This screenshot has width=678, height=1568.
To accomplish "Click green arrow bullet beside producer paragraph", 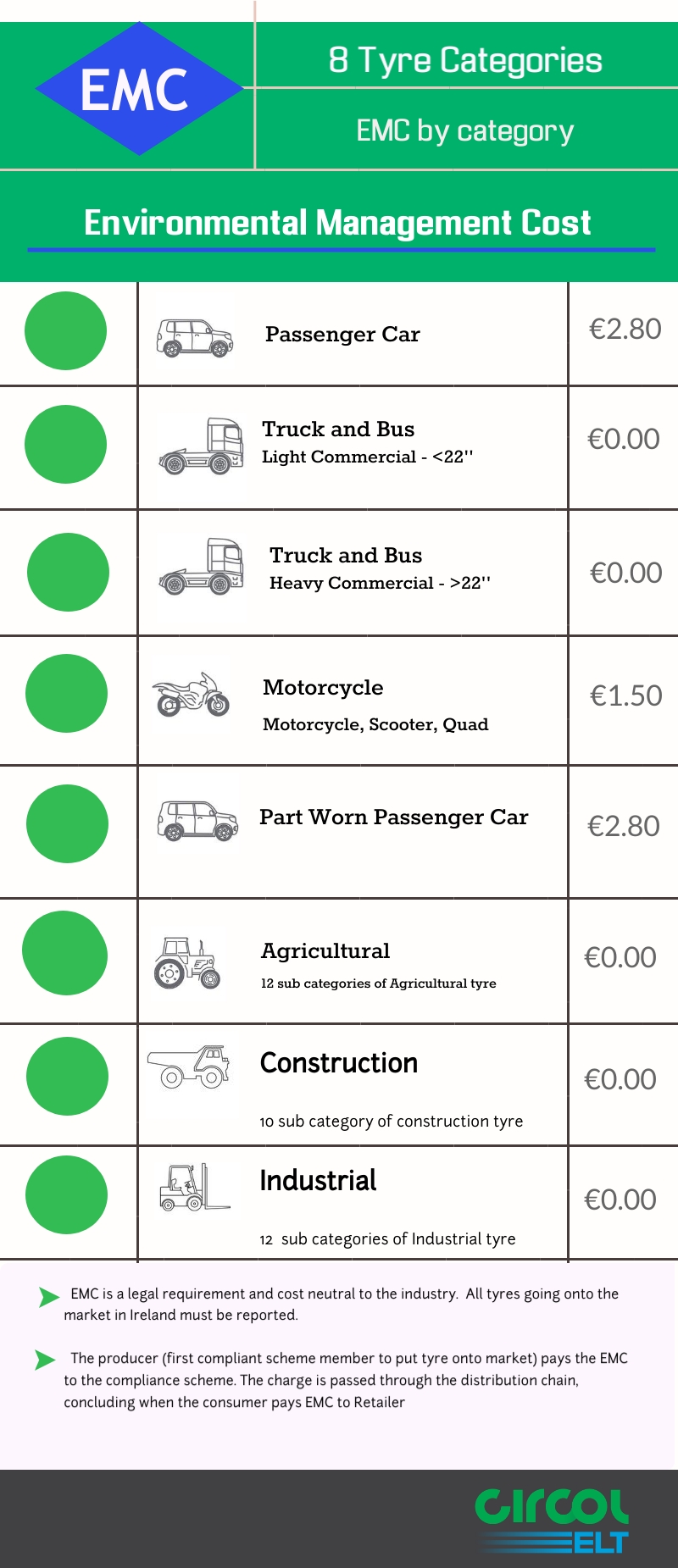I will coord(45,1360).
